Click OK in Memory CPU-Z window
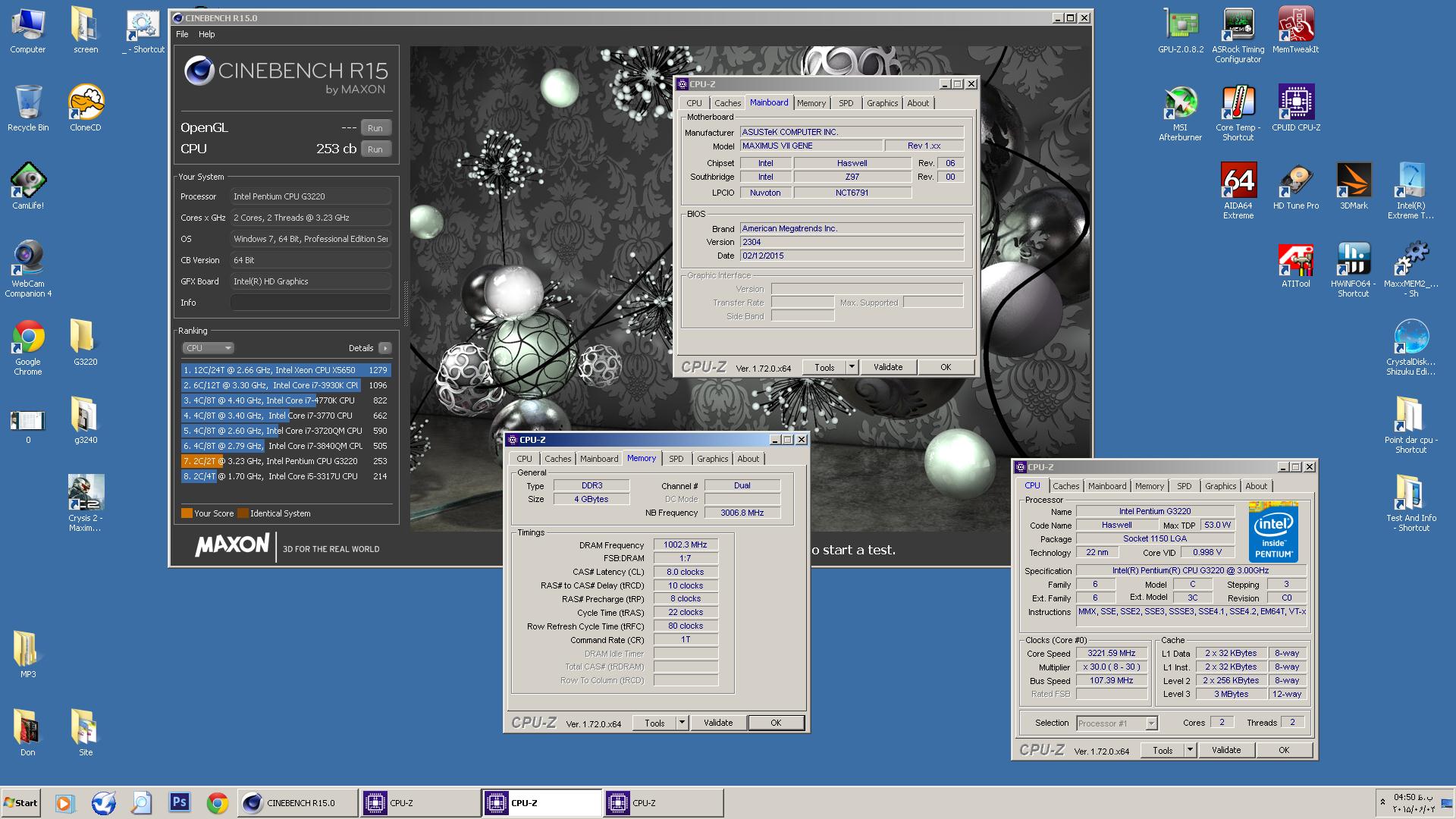 [776, 723]
